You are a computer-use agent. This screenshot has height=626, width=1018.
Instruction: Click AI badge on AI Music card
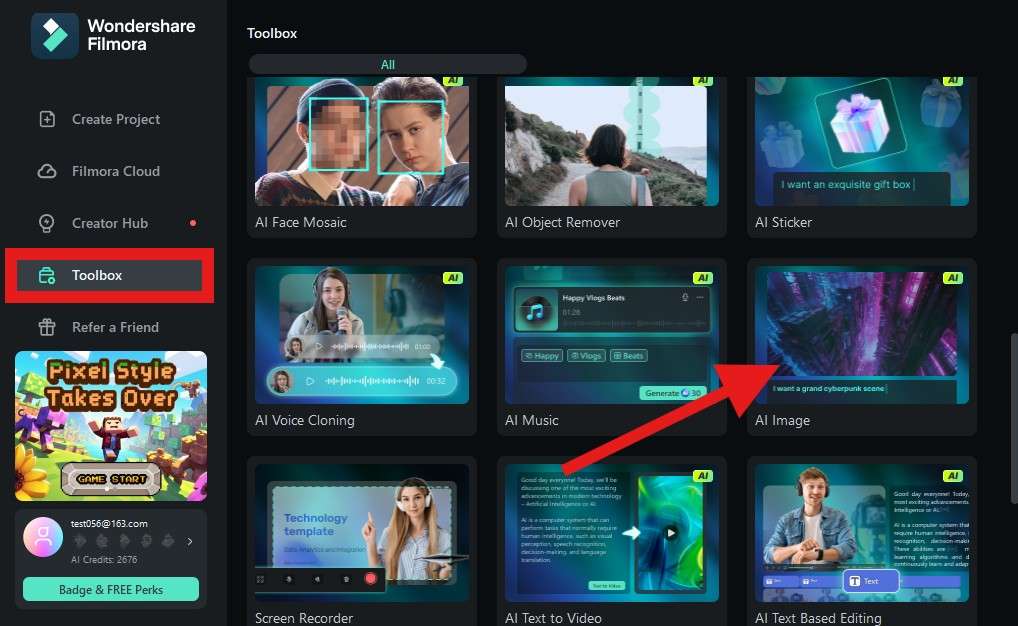tap(702, 278)
